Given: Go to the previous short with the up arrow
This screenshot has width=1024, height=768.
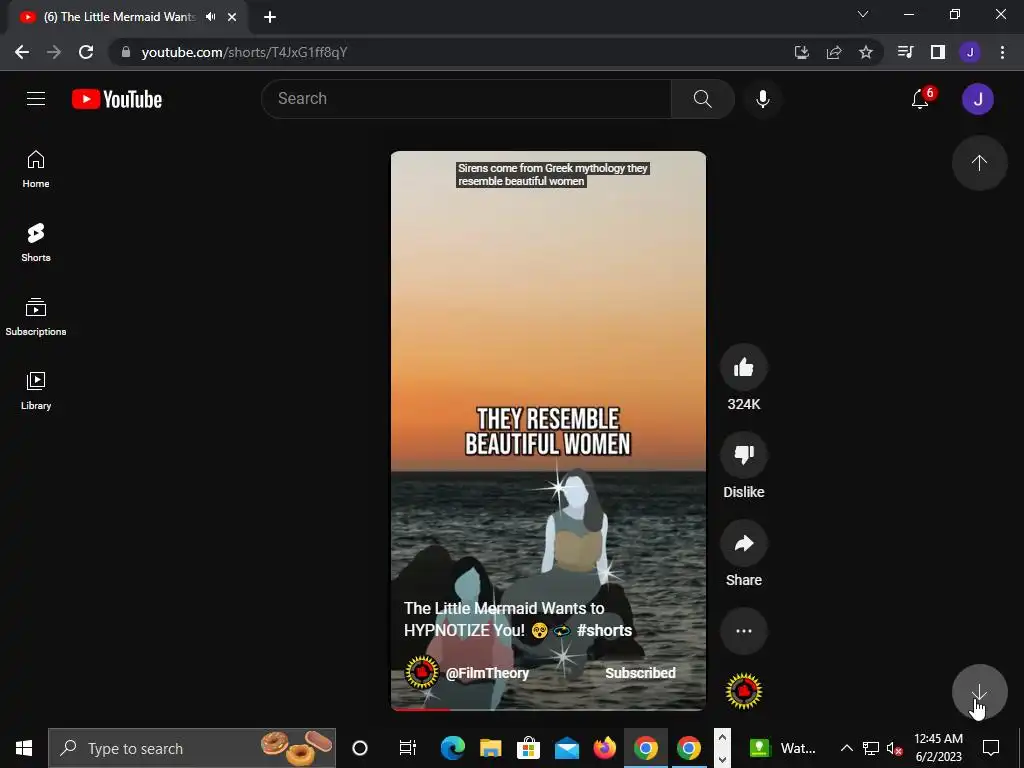Looking at the screenshot, I should tap(979, 163).
